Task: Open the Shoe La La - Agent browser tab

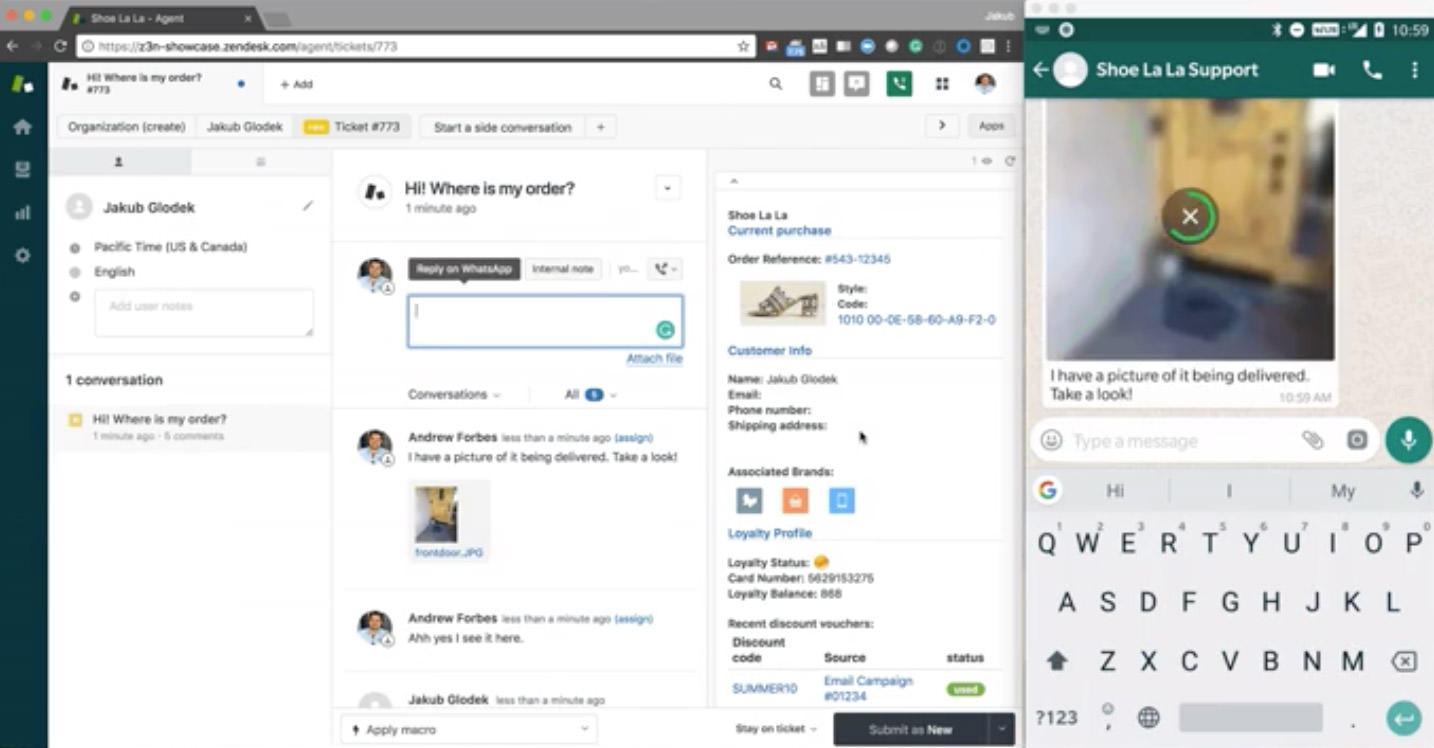Action: (158, 18)
